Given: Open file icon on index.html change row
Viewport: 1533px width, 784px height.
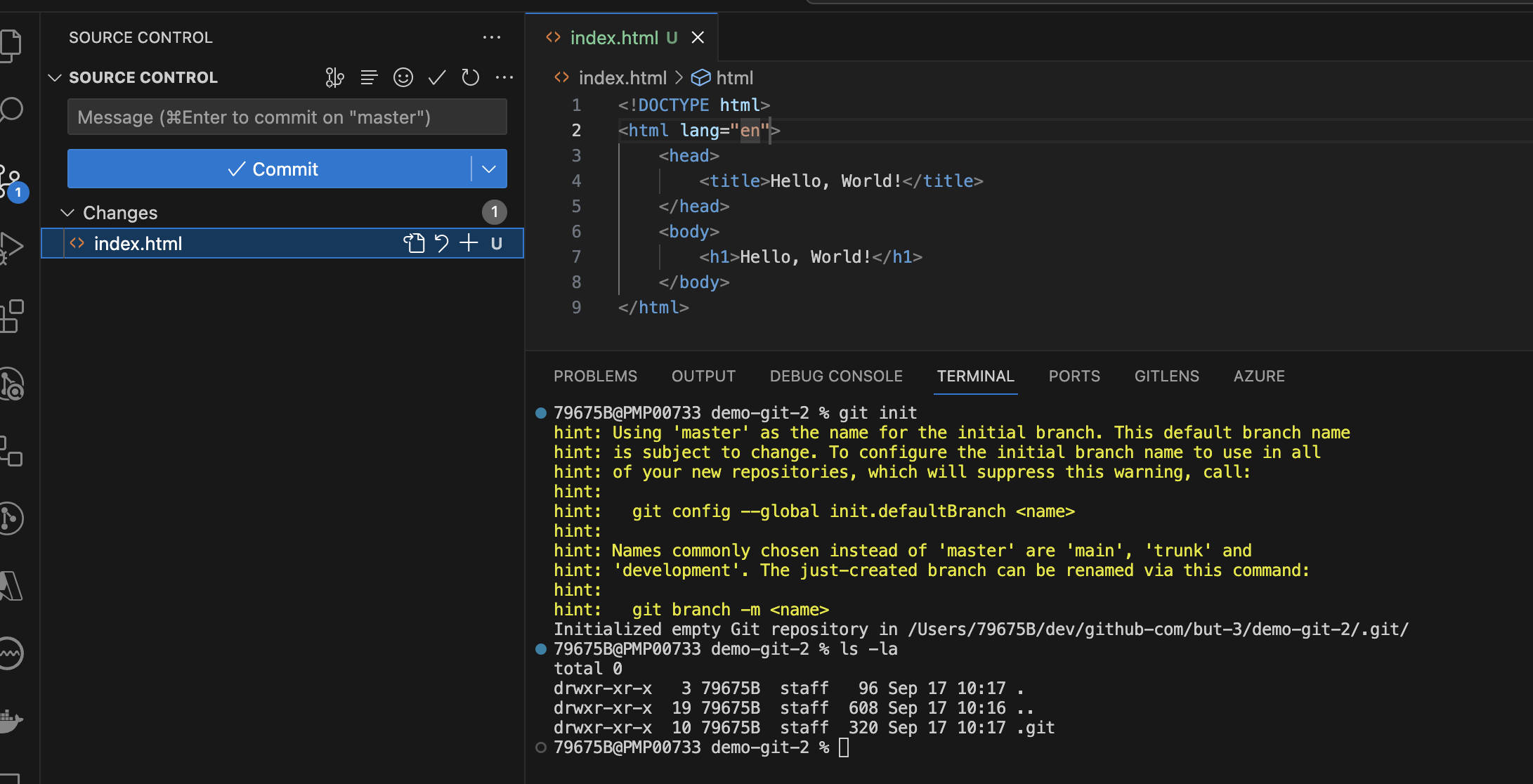Looking at the screenshot, I should [414, 243].
